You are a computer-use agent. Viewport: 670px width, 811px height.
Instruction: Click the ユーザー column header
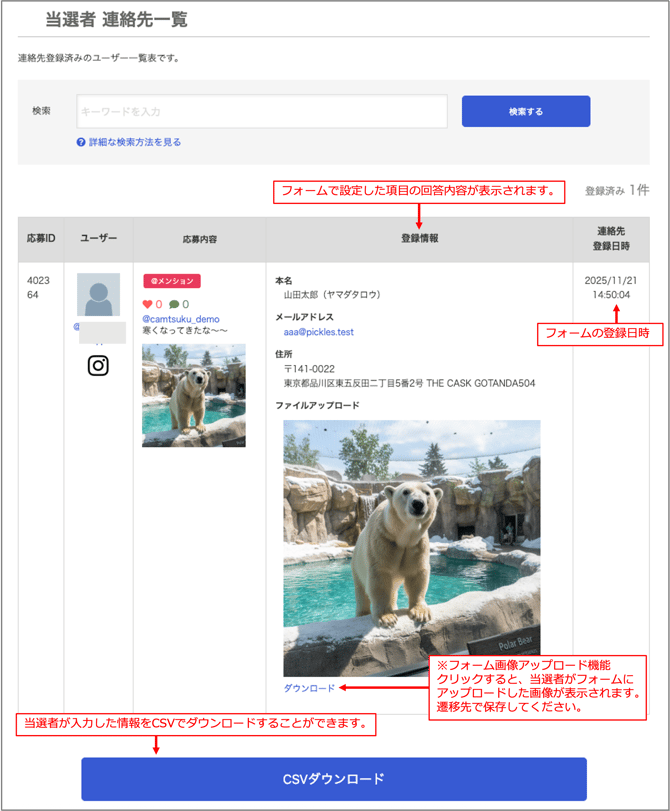[98, 239]
